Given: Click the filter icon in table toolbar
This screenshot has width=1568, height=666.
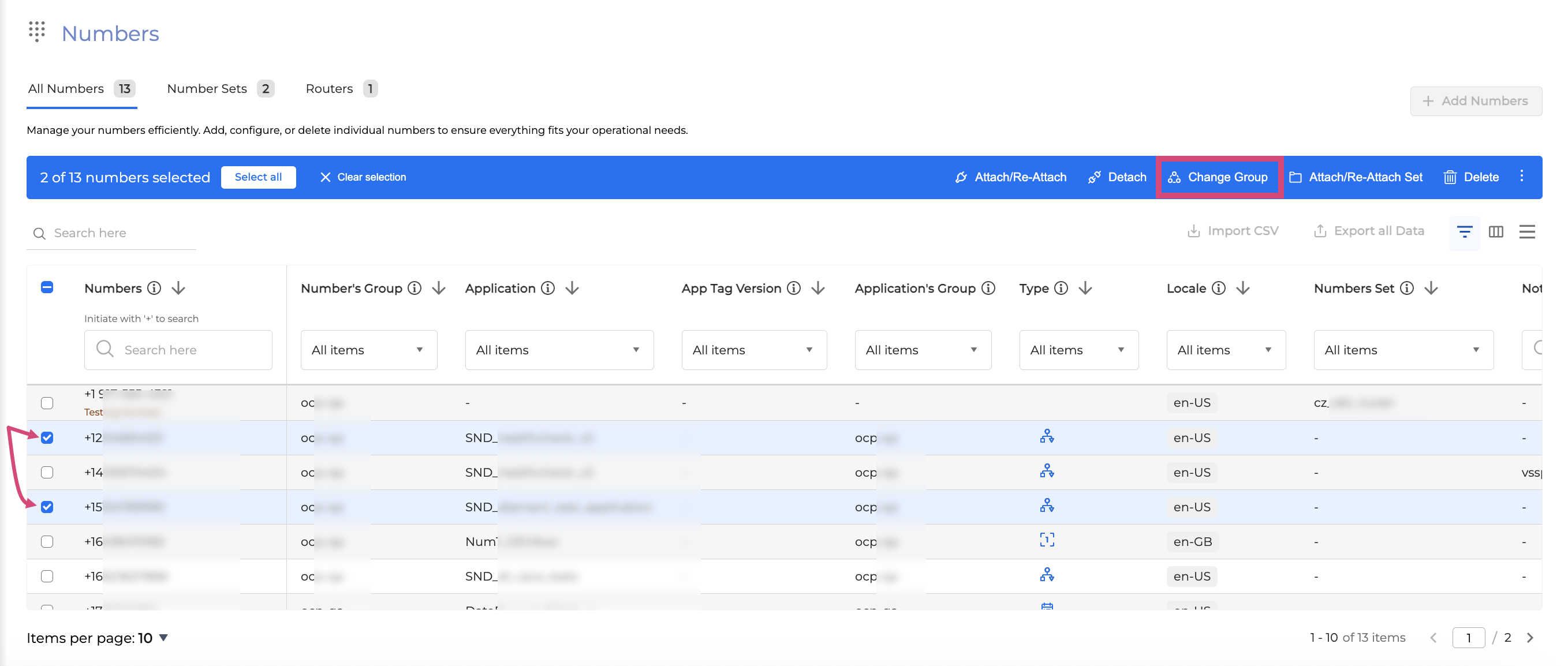Looking at the screenshot, I should 1464,232.
